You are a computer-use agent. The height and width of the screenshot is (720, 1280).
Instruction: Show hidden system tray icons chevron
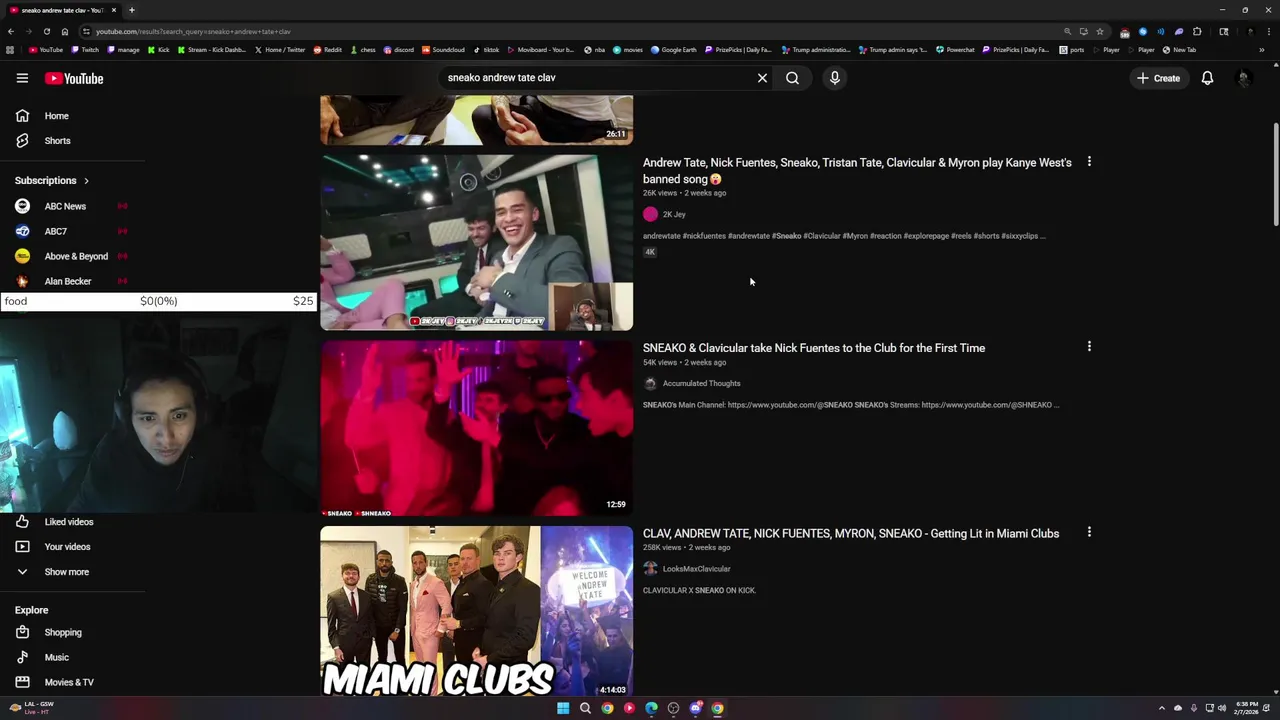[x=1162, y=708]
